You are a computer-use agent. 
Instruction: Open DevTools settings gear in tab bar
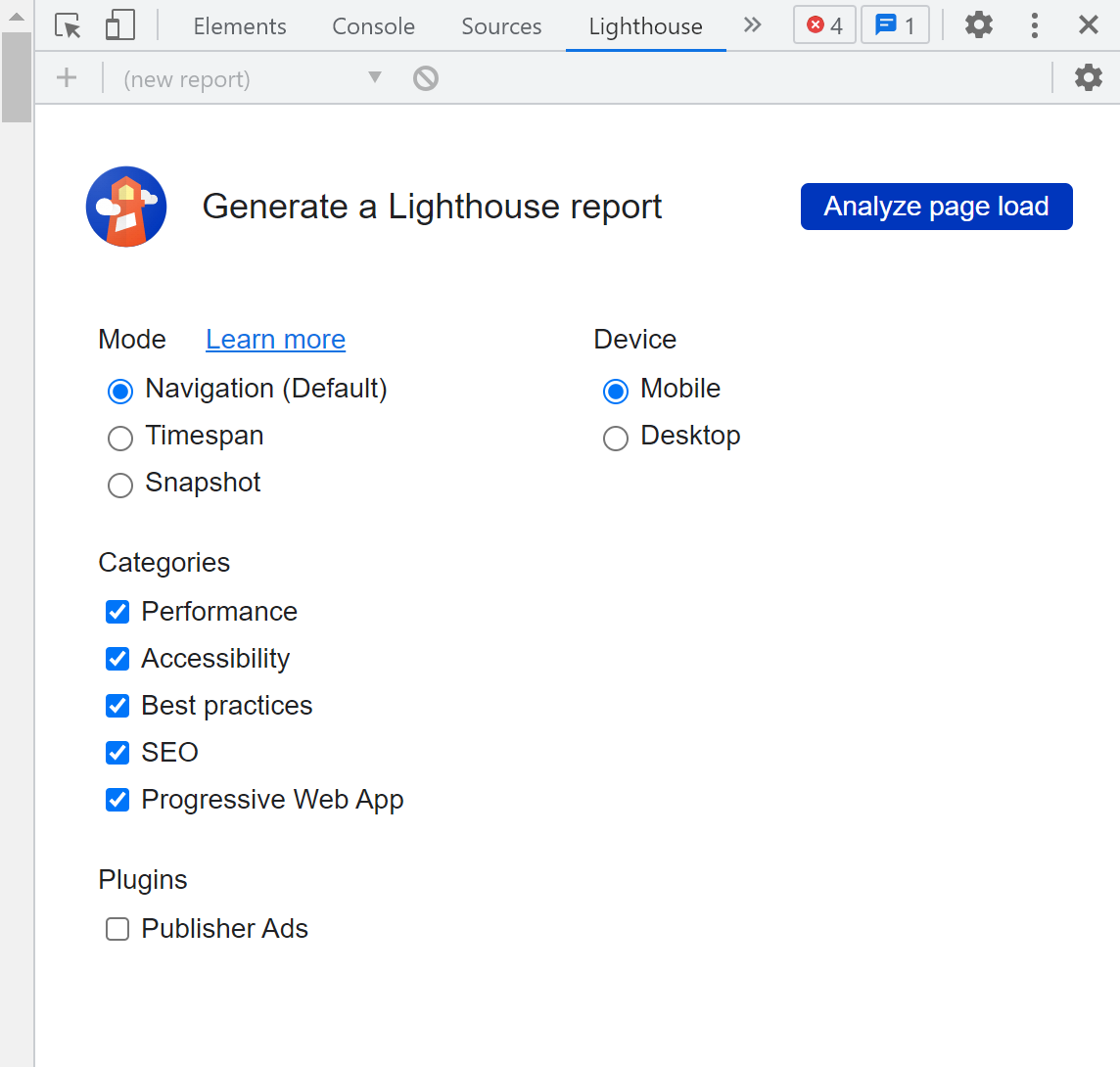coord(979,25)
